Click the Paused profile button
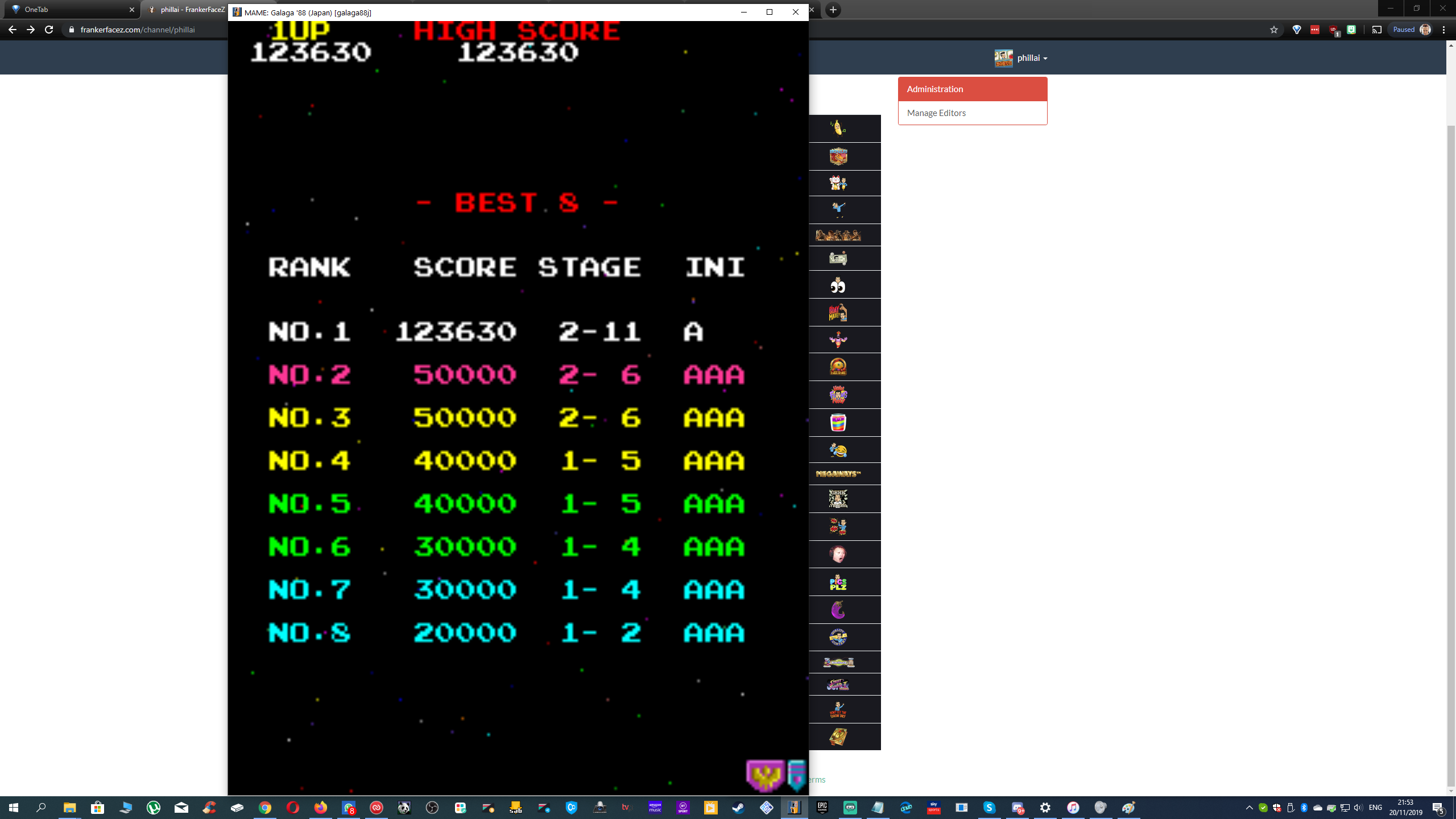1456x819 pixels. click(1412, 30)
